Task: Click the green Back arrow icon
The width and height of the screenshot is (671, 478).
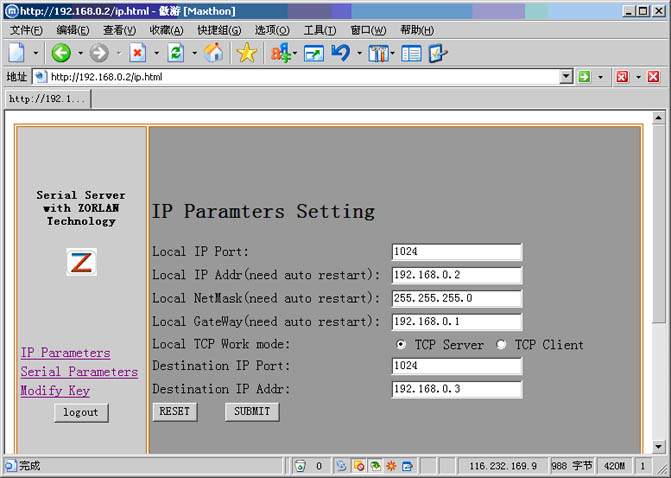Action: click(x=61, y=53)
